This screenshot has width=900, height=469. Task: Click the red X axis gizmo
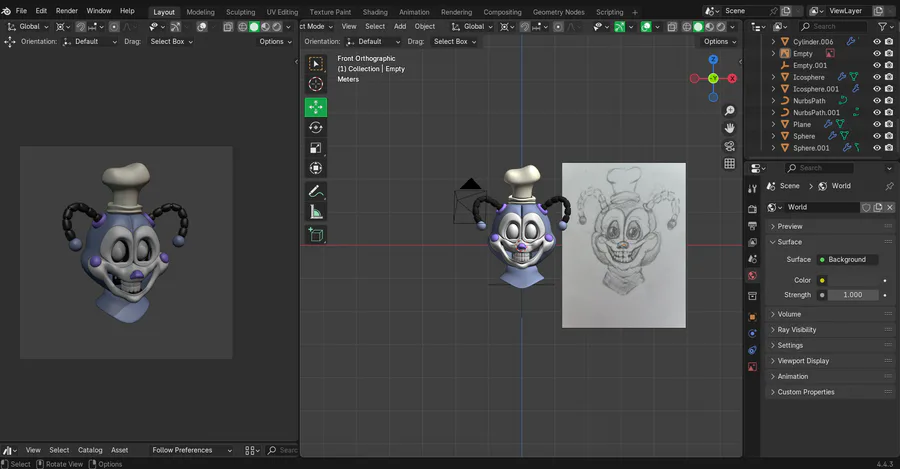732,79
